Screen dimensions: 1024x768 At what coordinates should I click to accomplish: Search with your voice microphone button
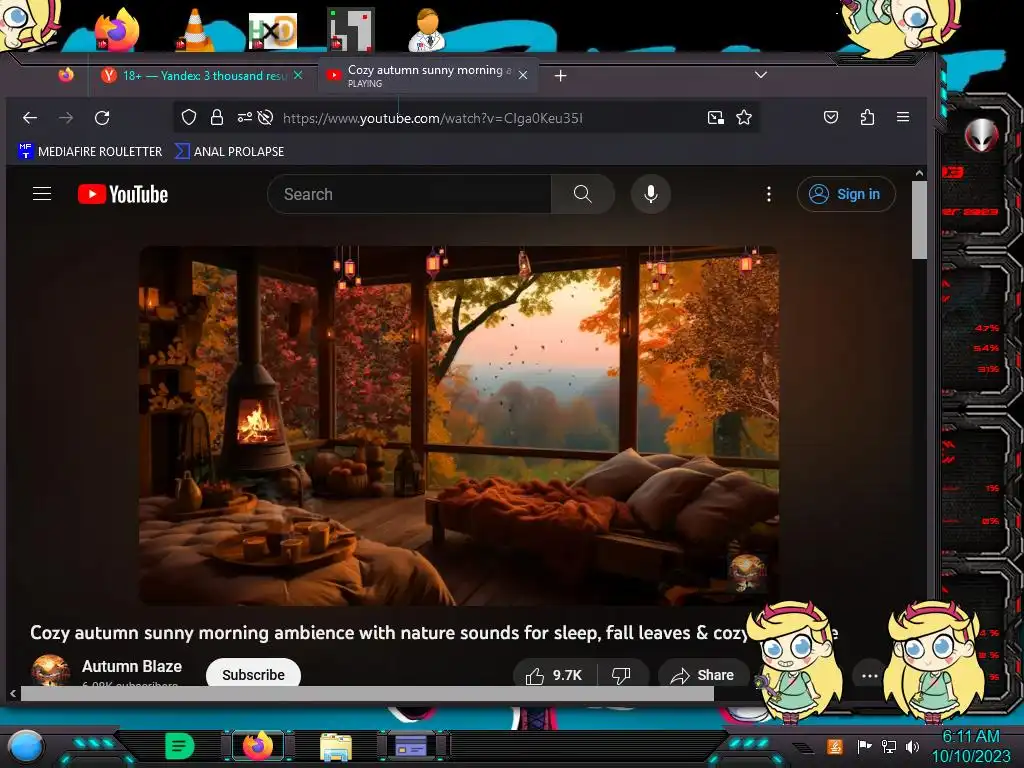pos(650,194)
